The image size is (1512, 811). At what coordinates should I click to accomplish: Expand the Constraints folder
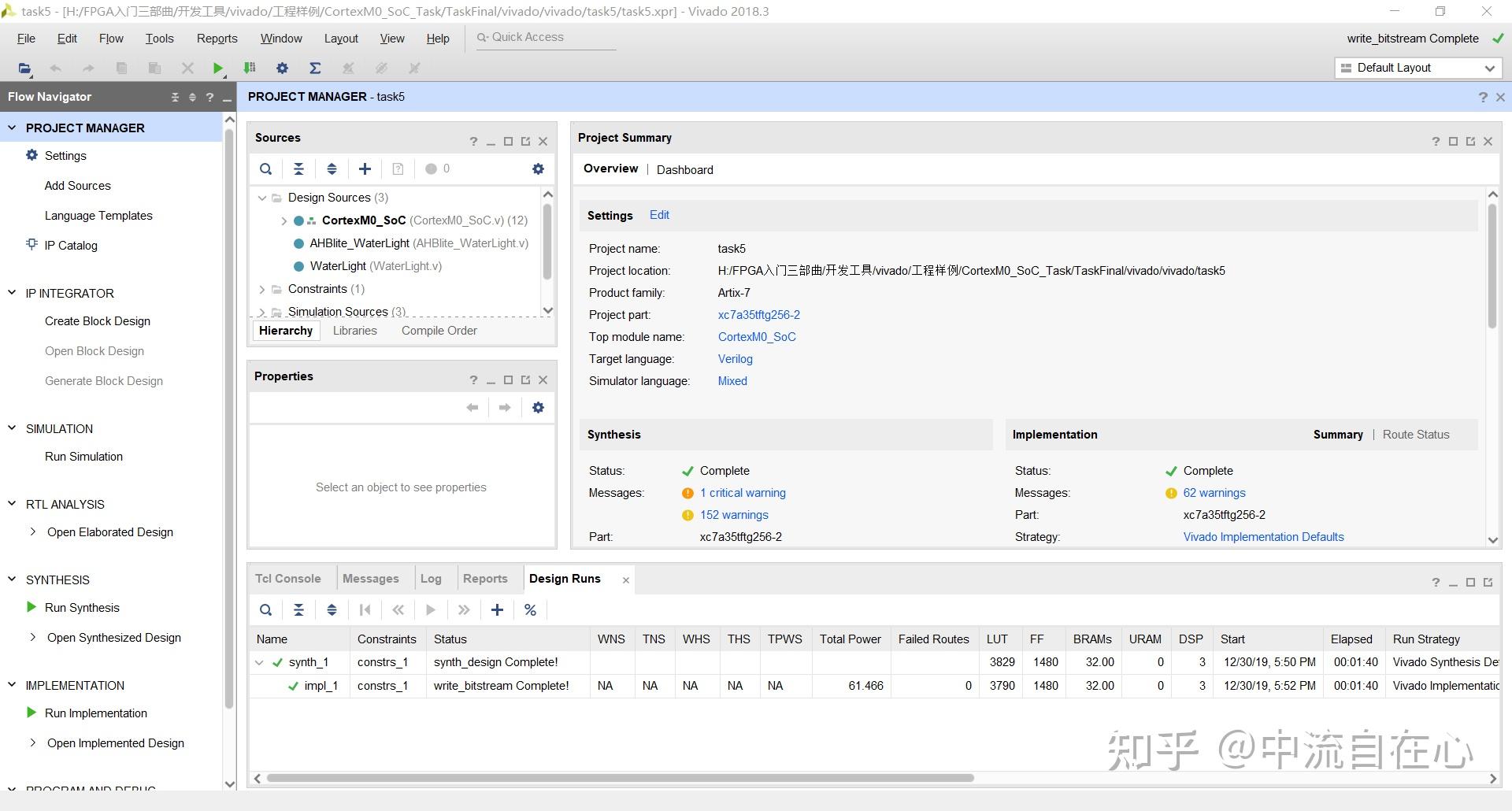pos(262,289)
